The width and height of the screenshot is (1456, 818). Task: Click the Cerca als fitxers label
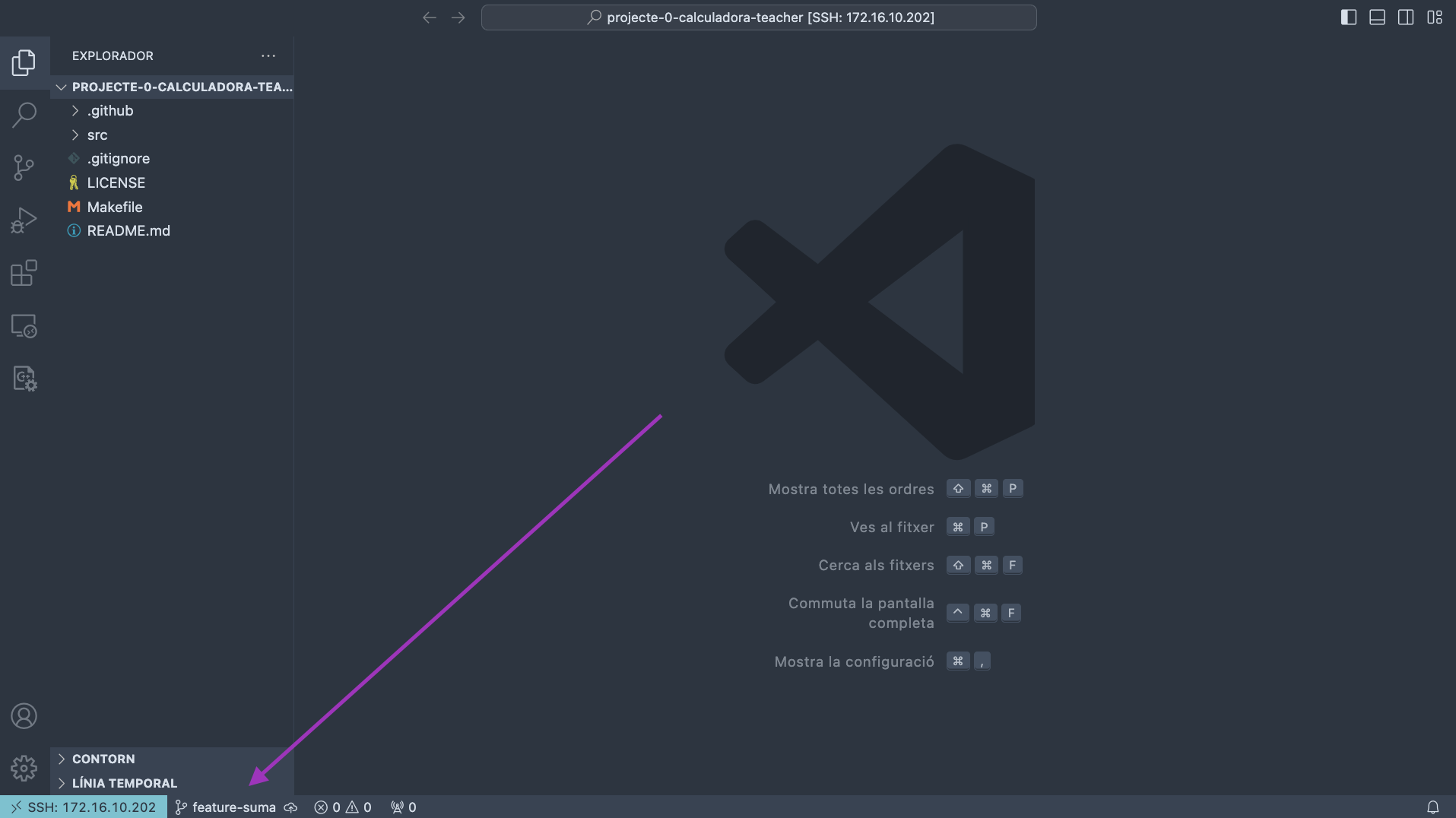[876, 565]
